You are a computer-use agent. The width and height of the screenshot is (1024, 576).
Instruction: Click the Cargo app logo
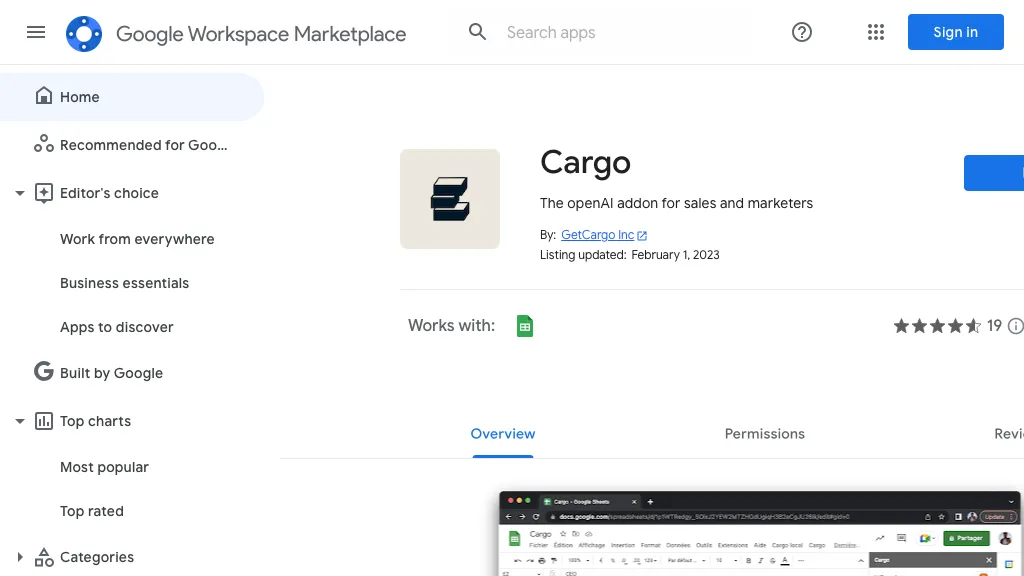click(450, 199)
